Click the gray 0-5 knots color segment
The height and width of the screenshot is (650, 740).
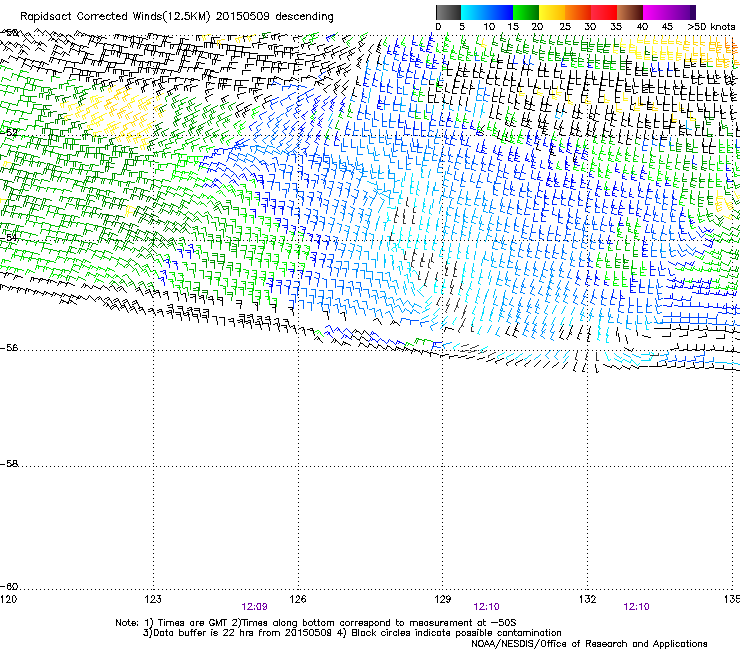point(448,12)
